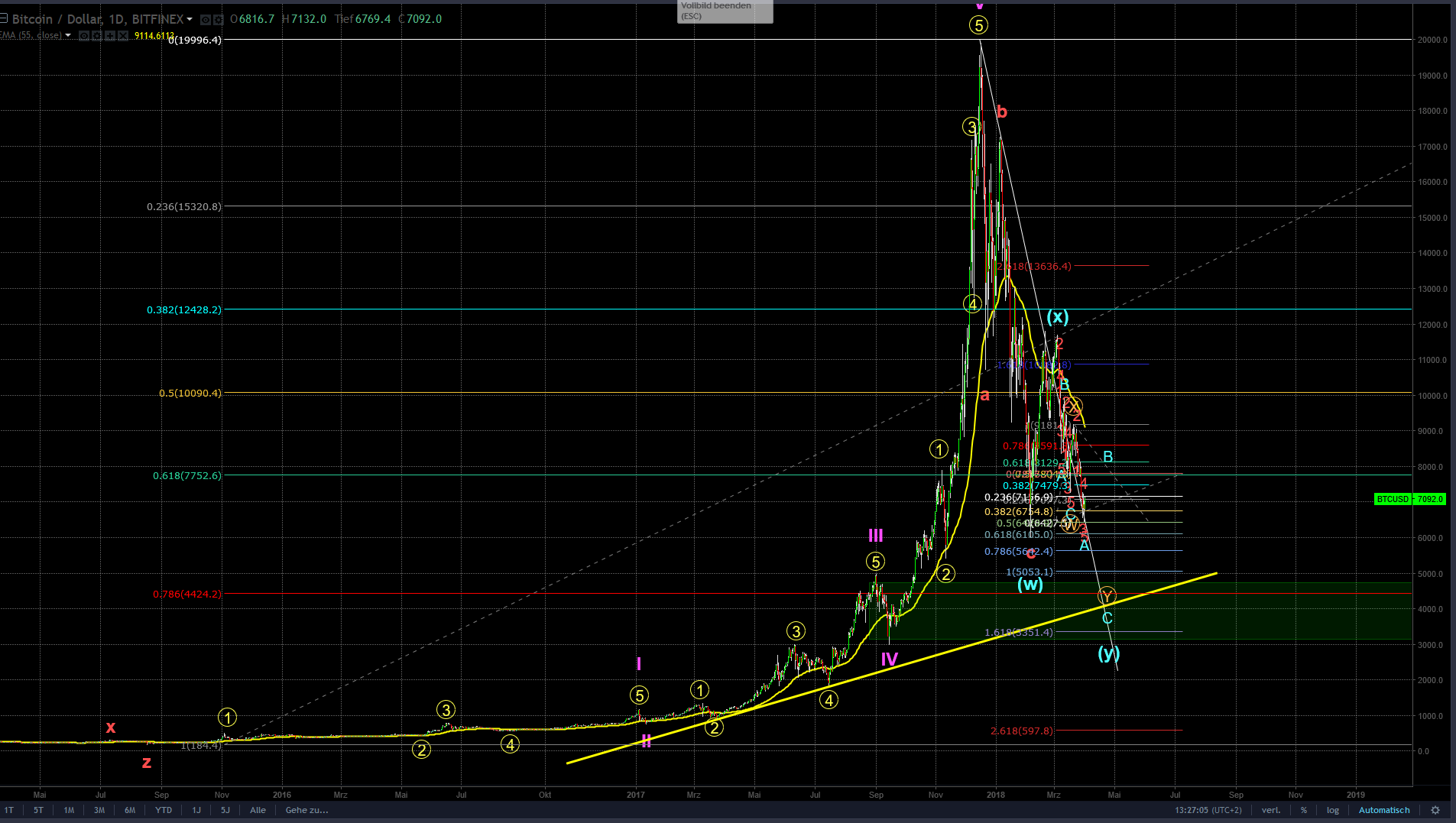Expand the EMA (55, close) dropdown arrow
Image resolution: width=1456 pixels, height=823 pixels.
point(68,35)
